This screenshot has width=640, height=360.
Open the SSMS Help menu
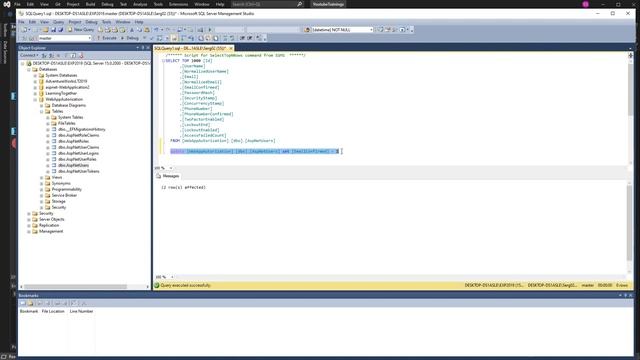[x=139, y=22]
